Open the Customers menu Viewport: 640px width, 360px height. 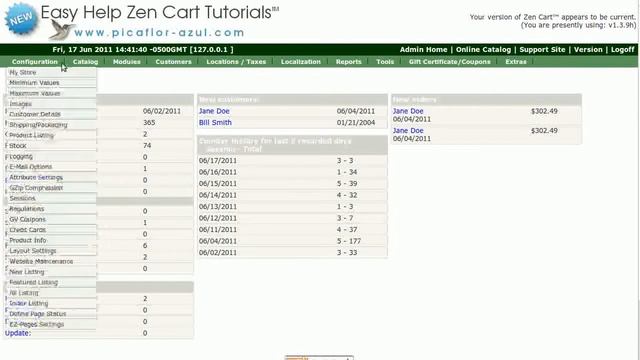(173, 62)
